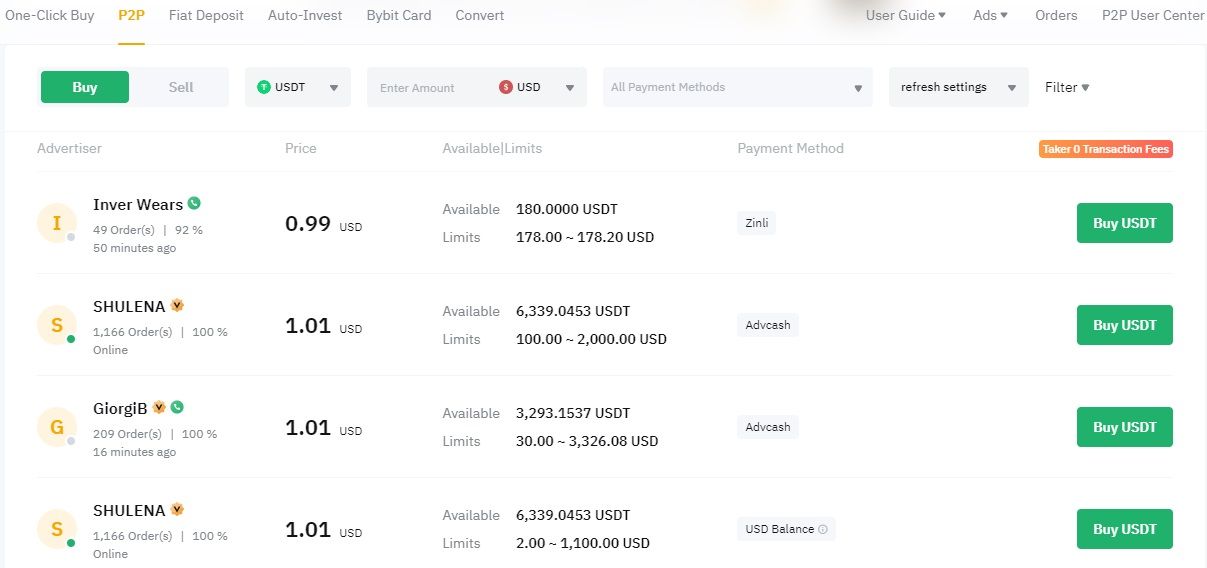Open the Fiat Deposit tab

[206, 15]
